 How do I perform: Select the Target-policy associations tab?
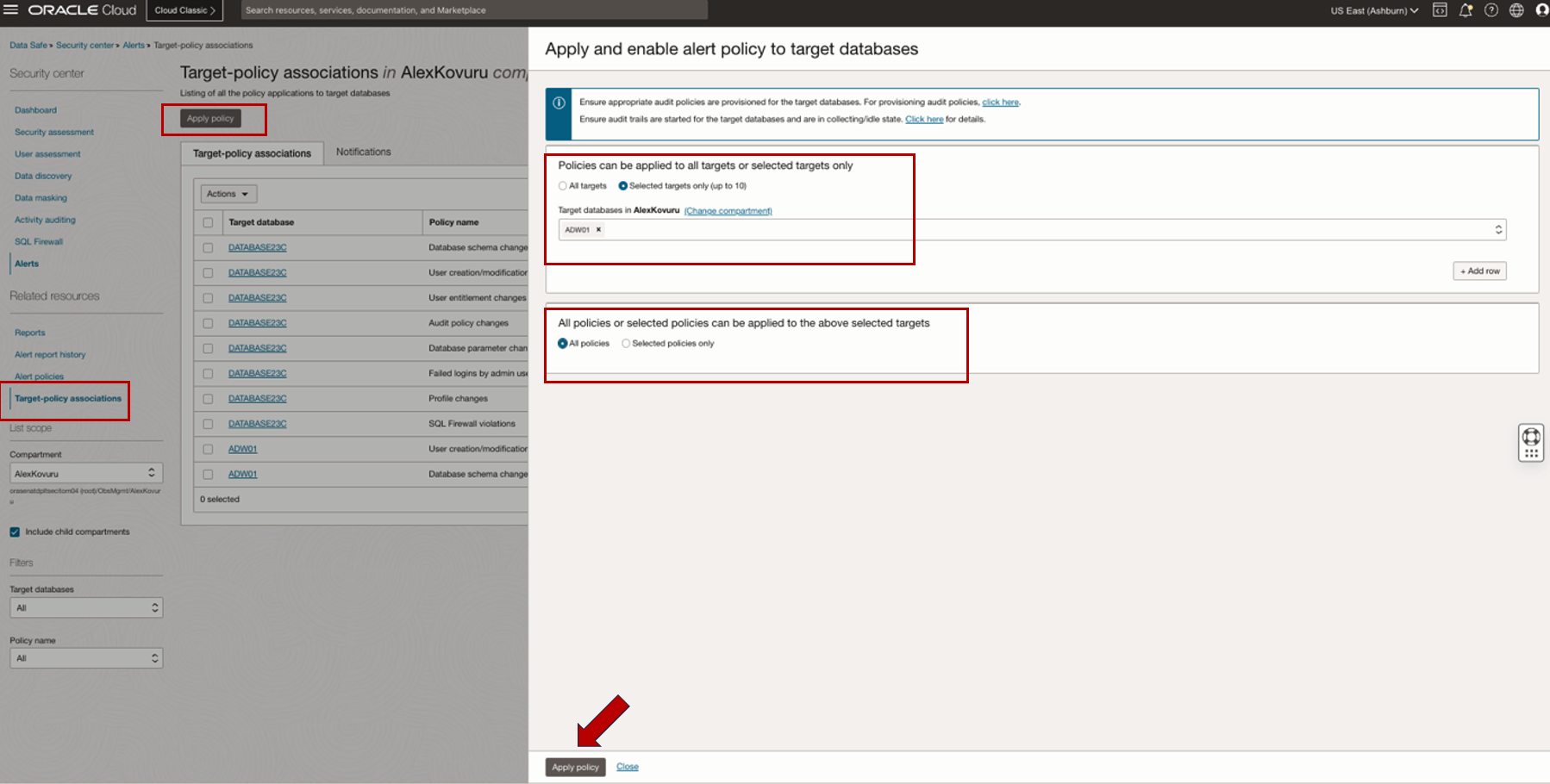click(x=252, y=153)
